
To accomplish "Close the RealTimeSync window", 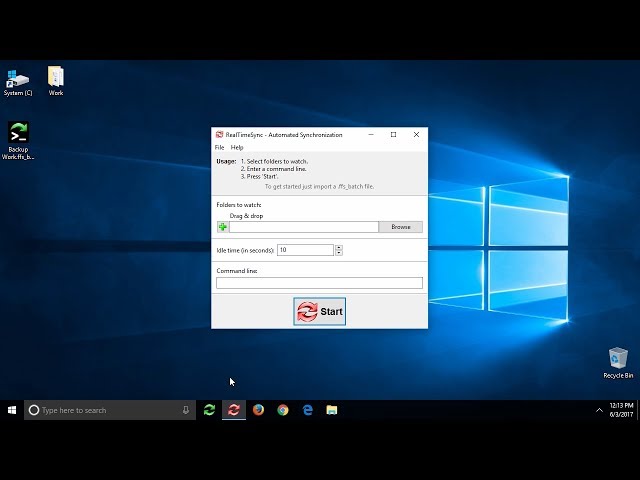I will click(416, 134).
